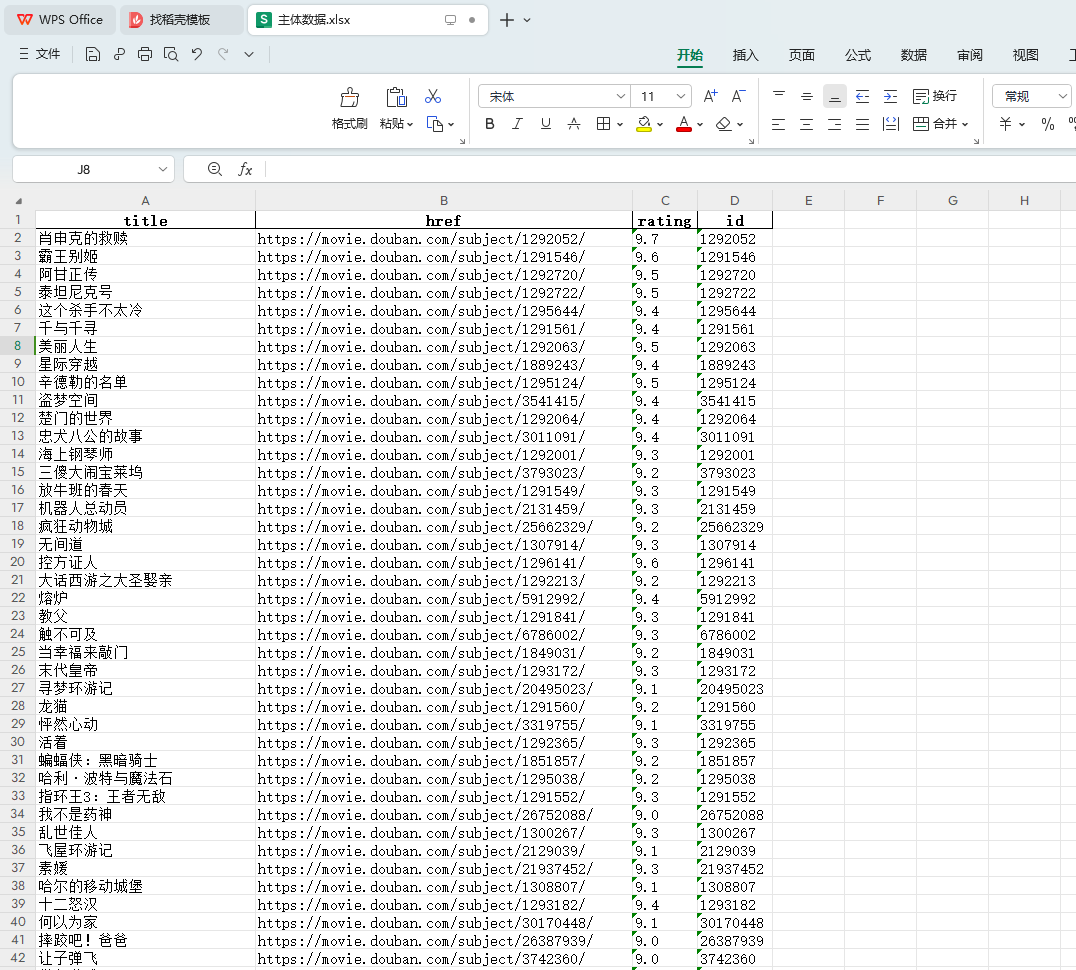The height and width of the screenshot is (970, 1076).
Task: Click the Percent style icon
Action: click(1047, 124)
